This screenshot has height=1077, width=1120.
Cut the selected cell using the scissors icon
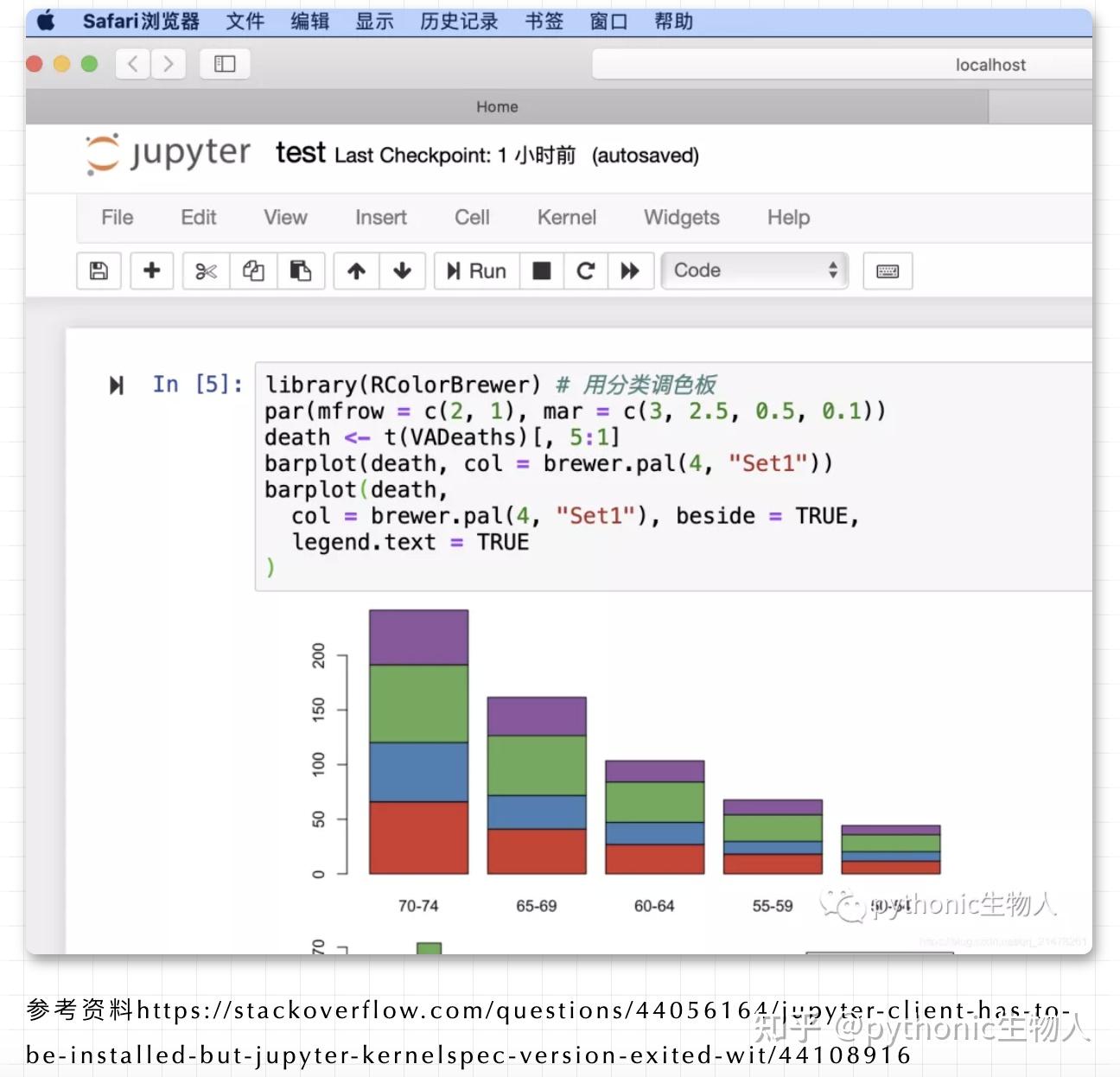(205, 271)
